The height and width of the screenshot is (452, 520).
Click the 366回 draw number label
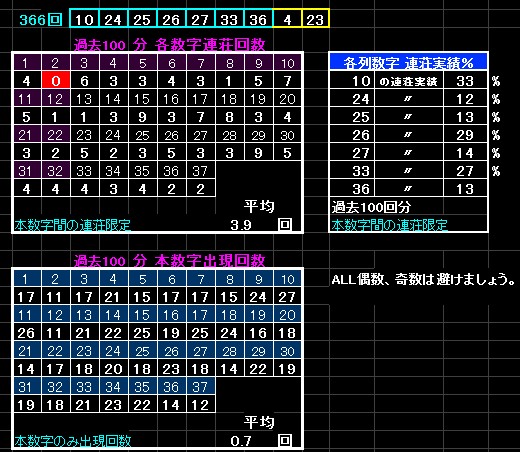coord(41,20)
